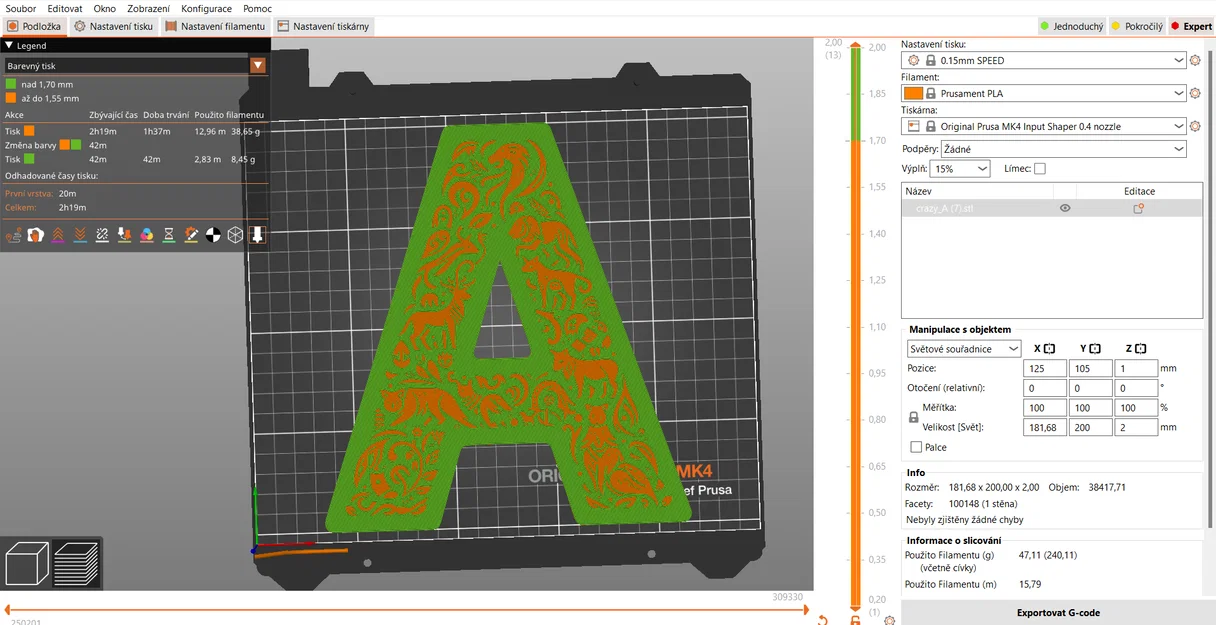Toggle the wipe moves hand icon
1216x625 pixels.
pos(35,235)
